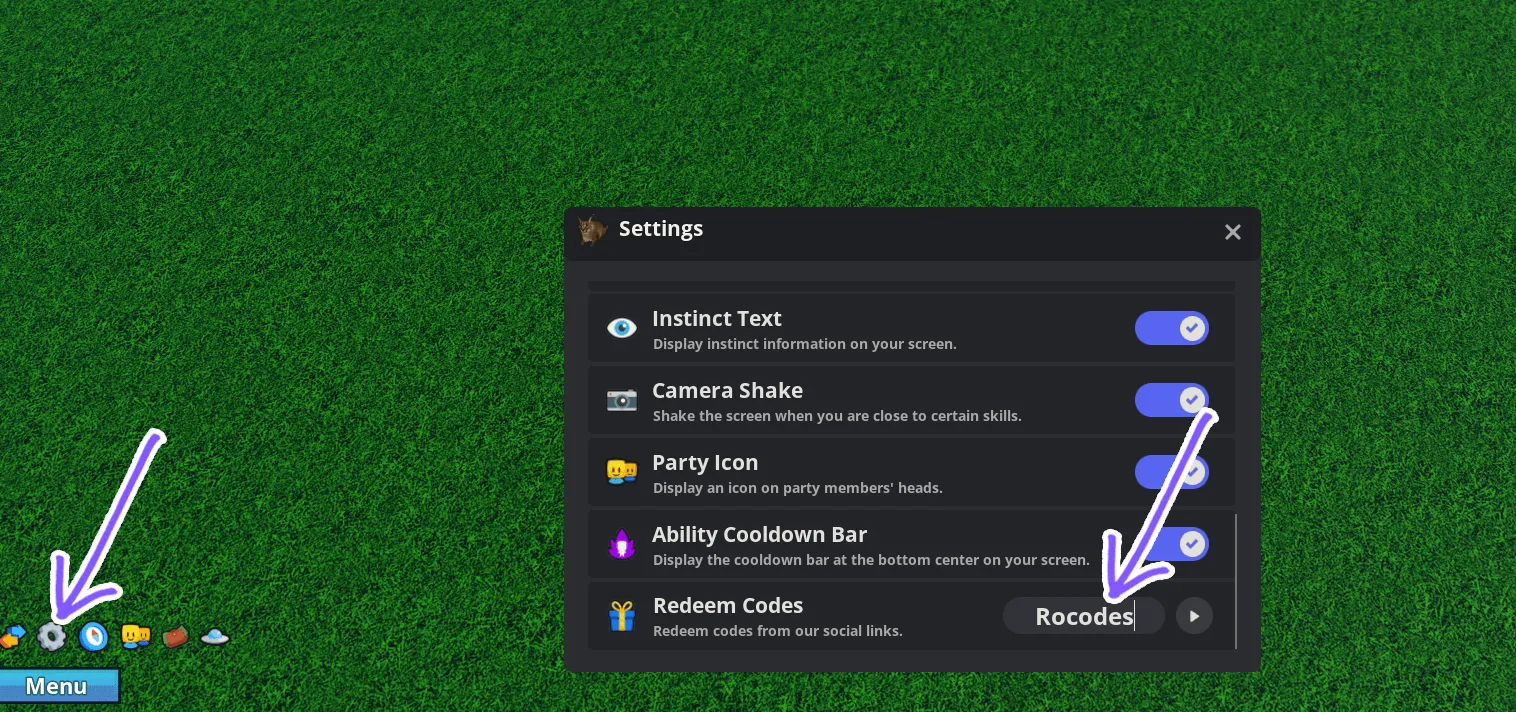Click the two yellow faces party icon
1516x712 pixels.
click(135, 635)
